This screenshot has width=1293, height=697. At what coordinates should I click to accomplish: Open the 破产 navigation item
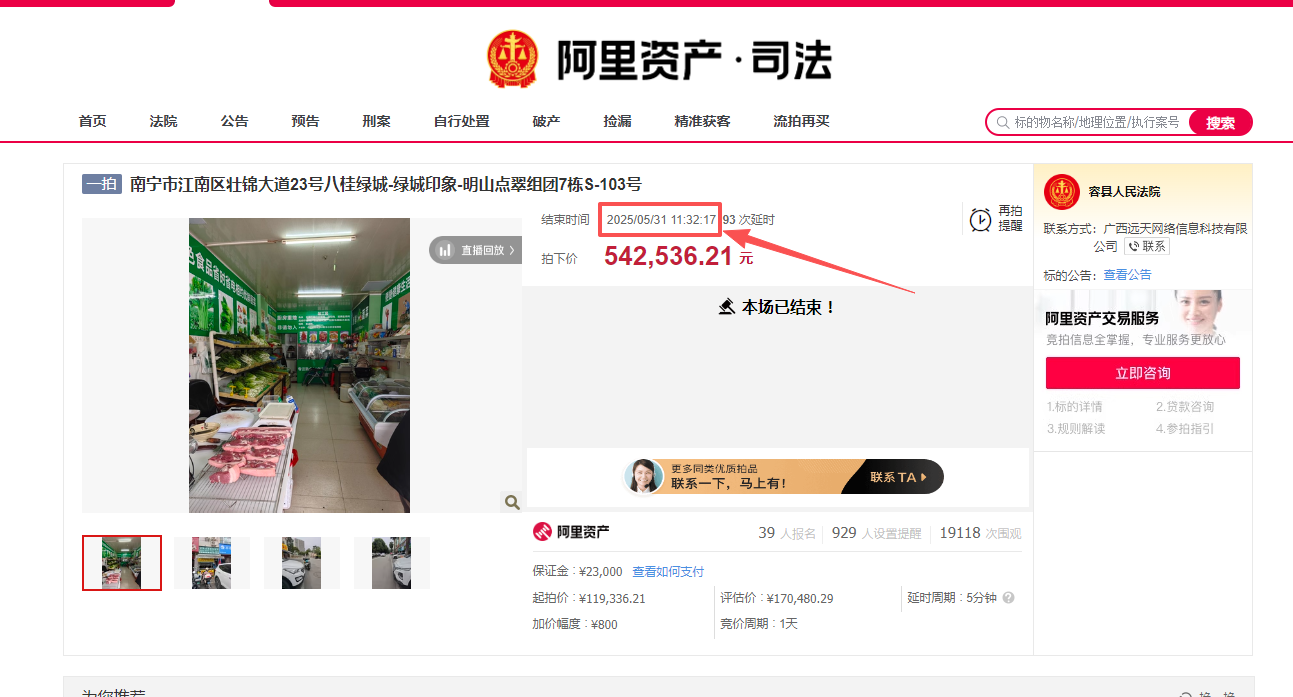pos(546,121)
